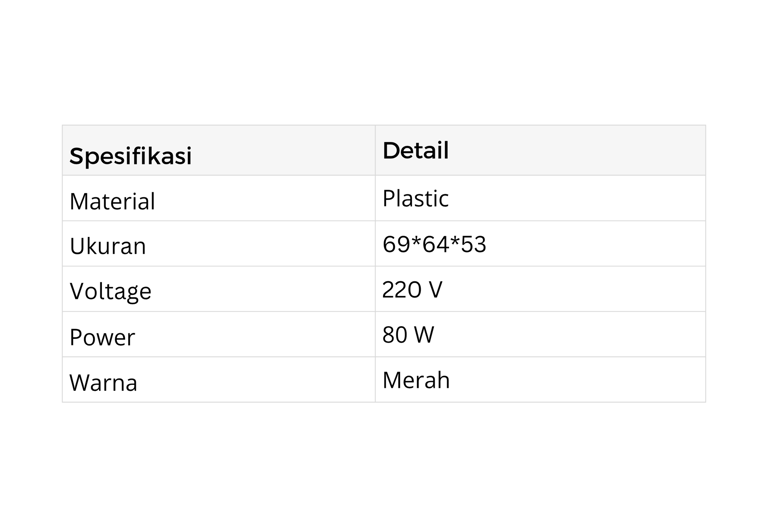The width and height of the screenshot is (768, 512).
Task: Click the V unit after 220
Action: pos(435,290)
